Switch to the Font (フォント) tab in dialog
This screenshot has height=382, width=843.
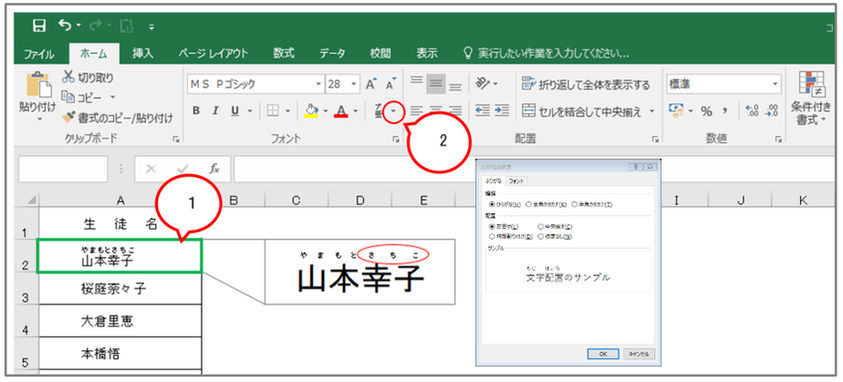click(x=517, y=182)
